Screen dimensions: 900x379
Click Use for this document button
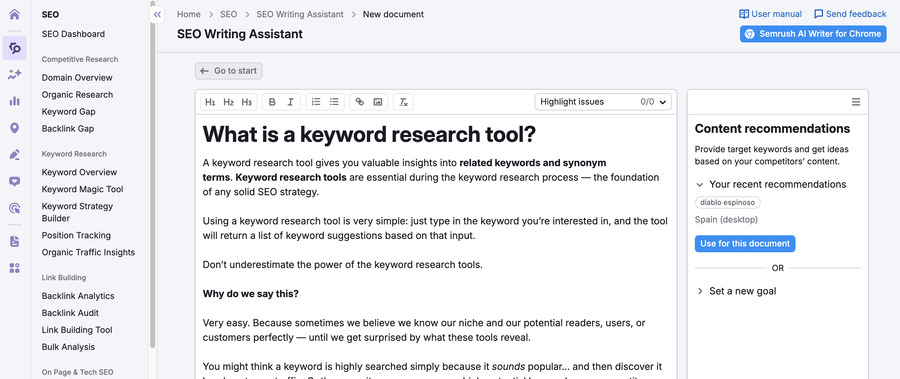pyautogui.click(x=745, y=243)
